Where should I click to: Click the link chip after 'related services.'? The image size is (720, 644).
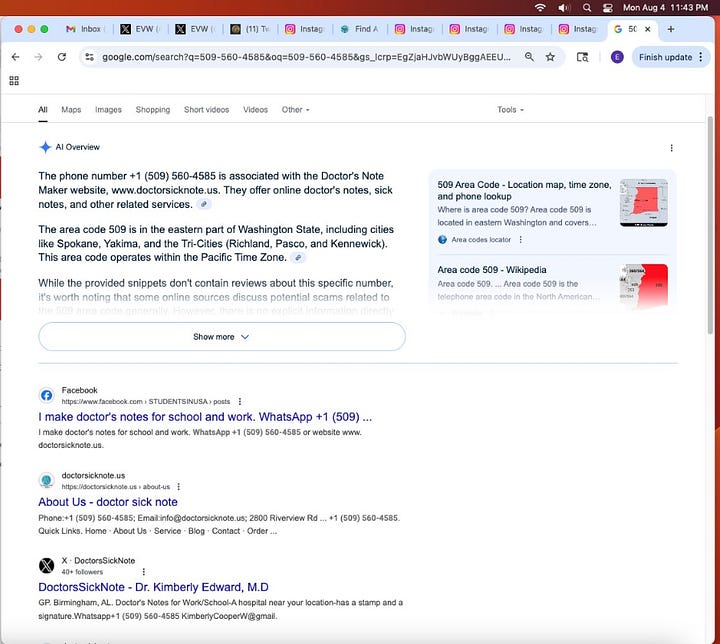pos(204,204)
